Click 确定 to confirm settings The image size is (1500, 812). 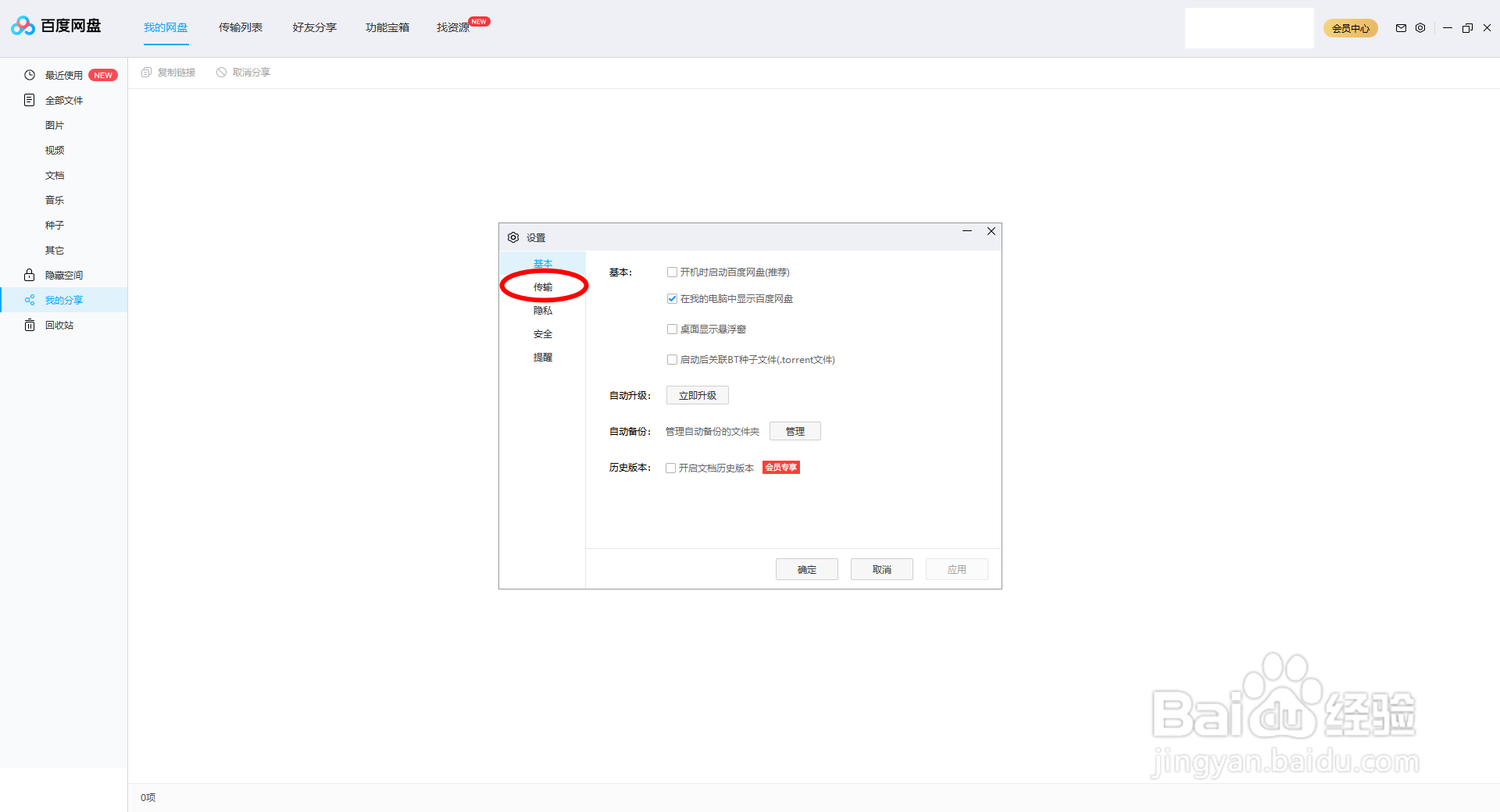coord(806,569)
